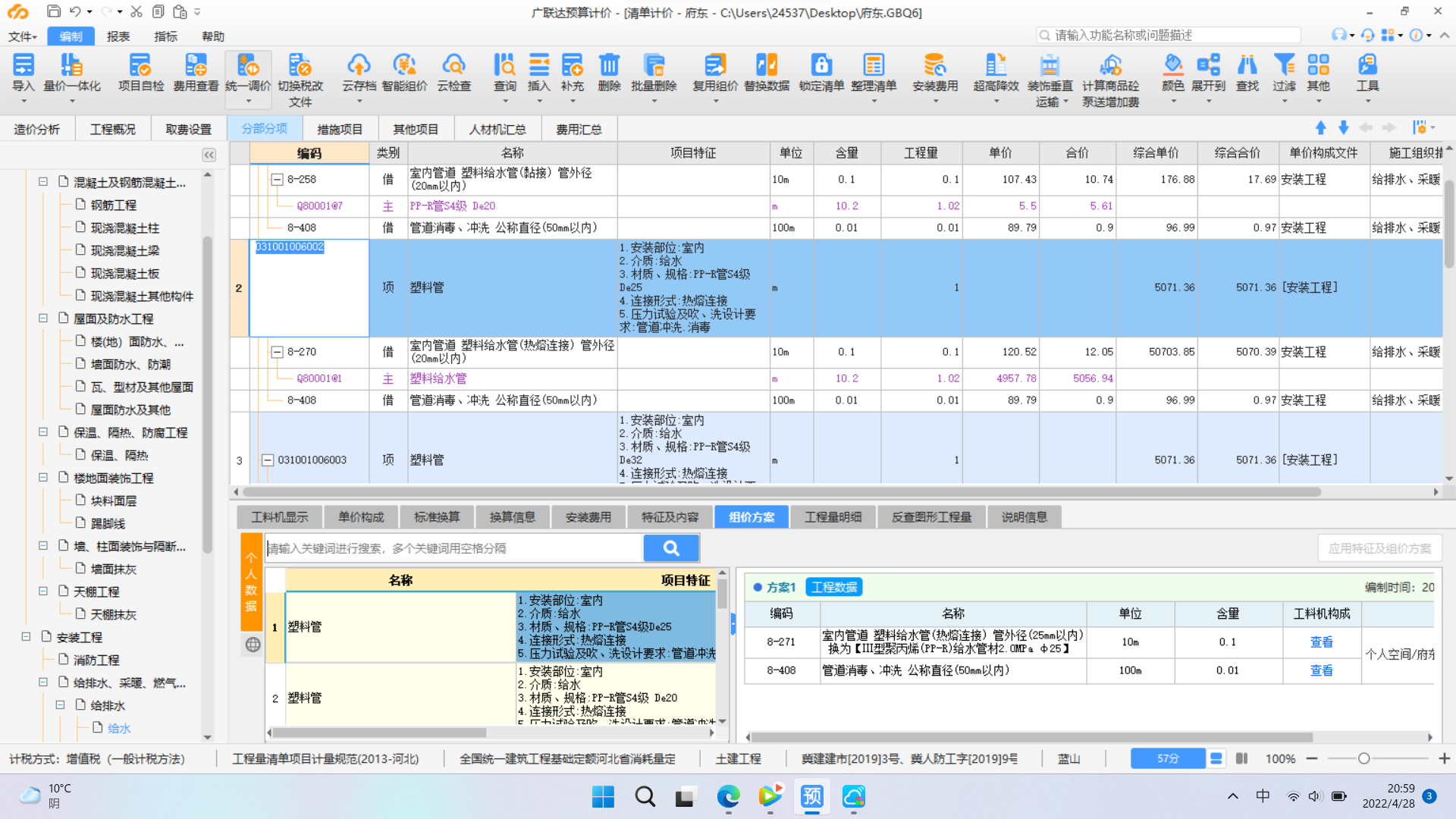
Task: Click top function search box
Action: tap(1169, 35)
